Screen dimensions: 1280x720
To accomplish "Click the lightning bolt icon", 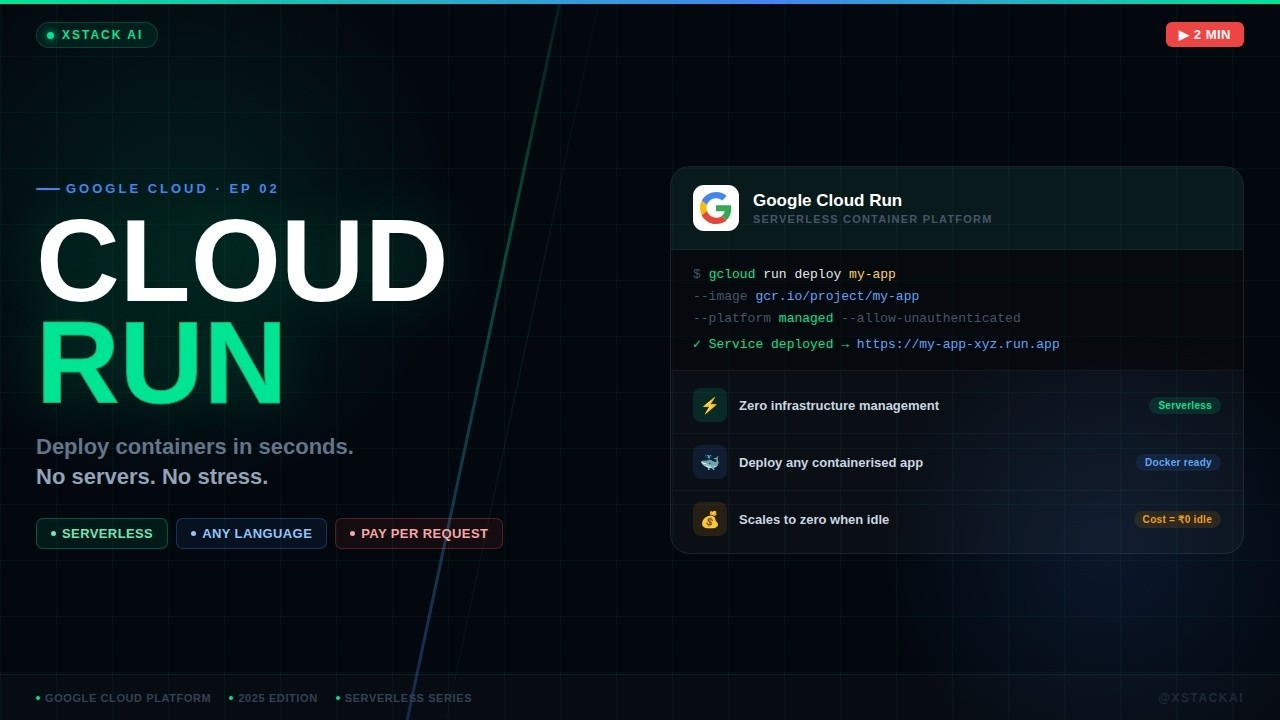I will point(710,405).
